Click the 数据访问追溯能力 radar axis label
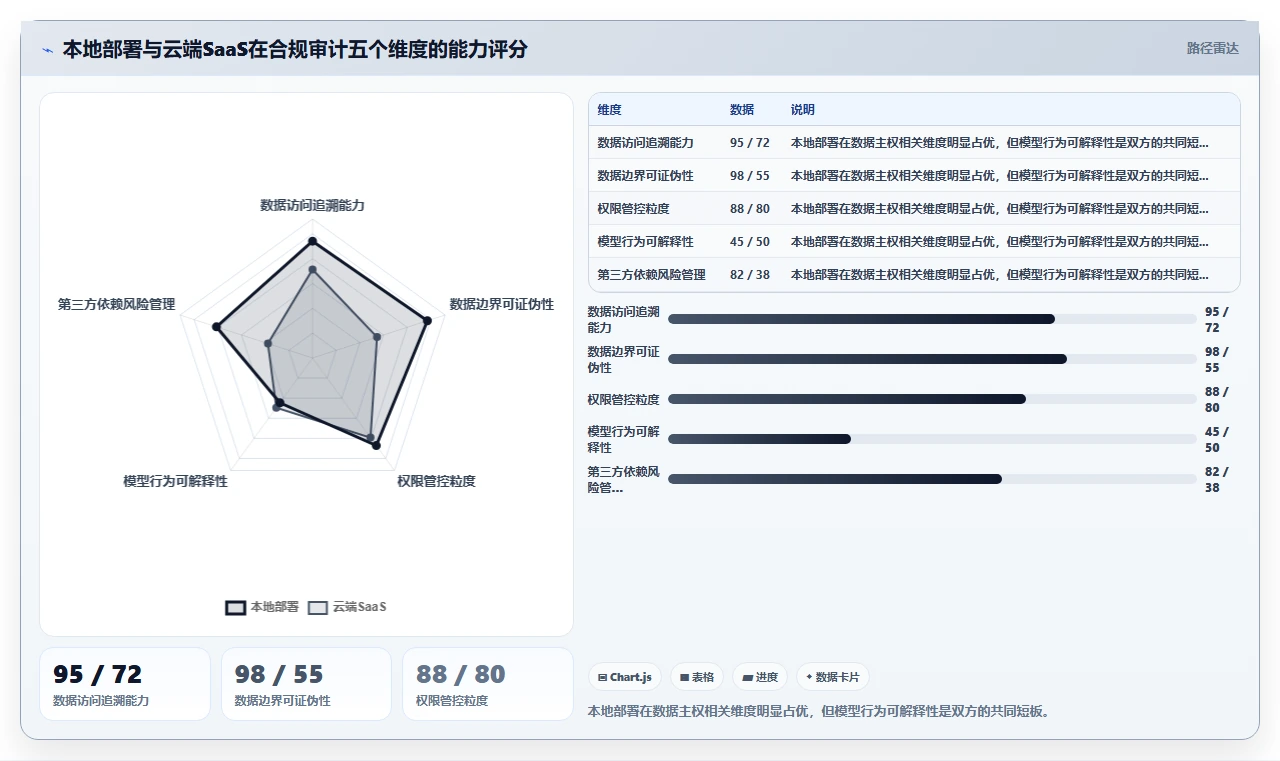 coord(312,205)
